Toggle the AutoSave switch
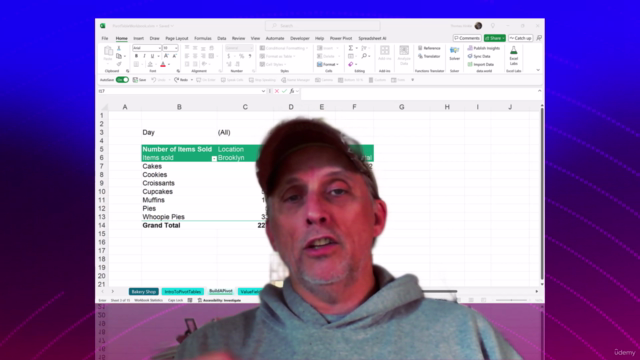Image resolution: width=640 pixels, height=360 pixels. [x=122, y=80]
